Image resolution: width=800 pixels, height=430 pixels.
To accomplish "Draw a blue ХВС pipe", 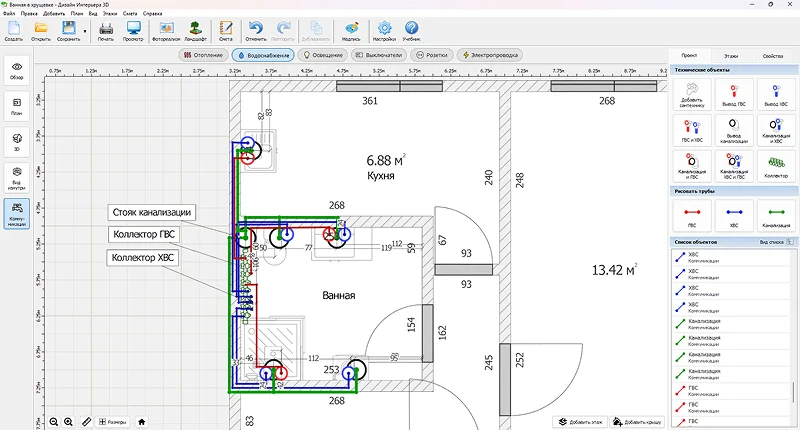I will point(734,216).
